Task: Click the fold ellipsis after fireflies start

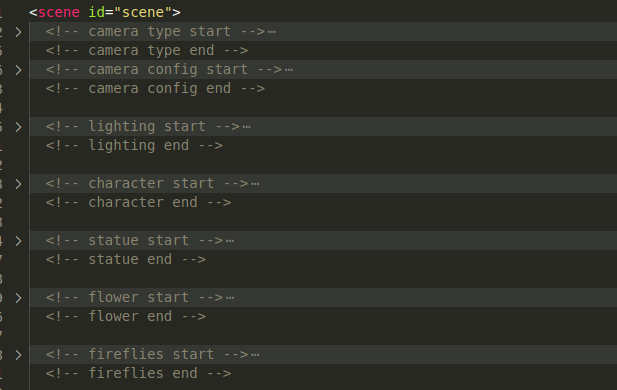Action: (x=255, y=355)
